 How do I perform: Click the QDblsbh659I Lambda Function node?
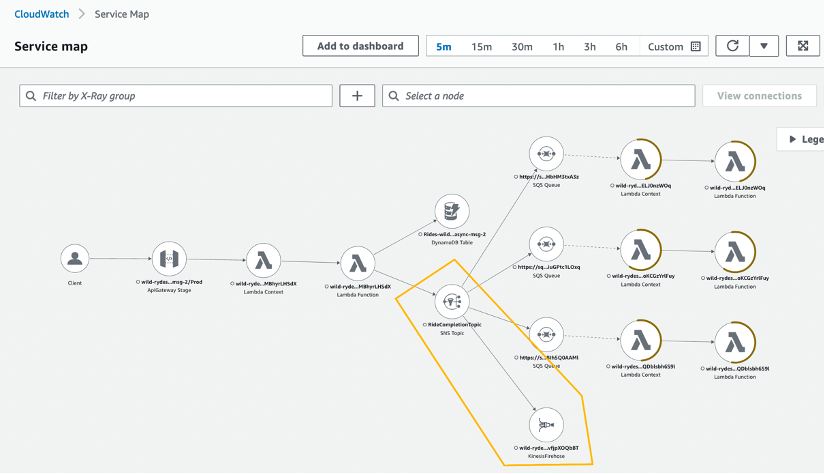click(735, 342)
